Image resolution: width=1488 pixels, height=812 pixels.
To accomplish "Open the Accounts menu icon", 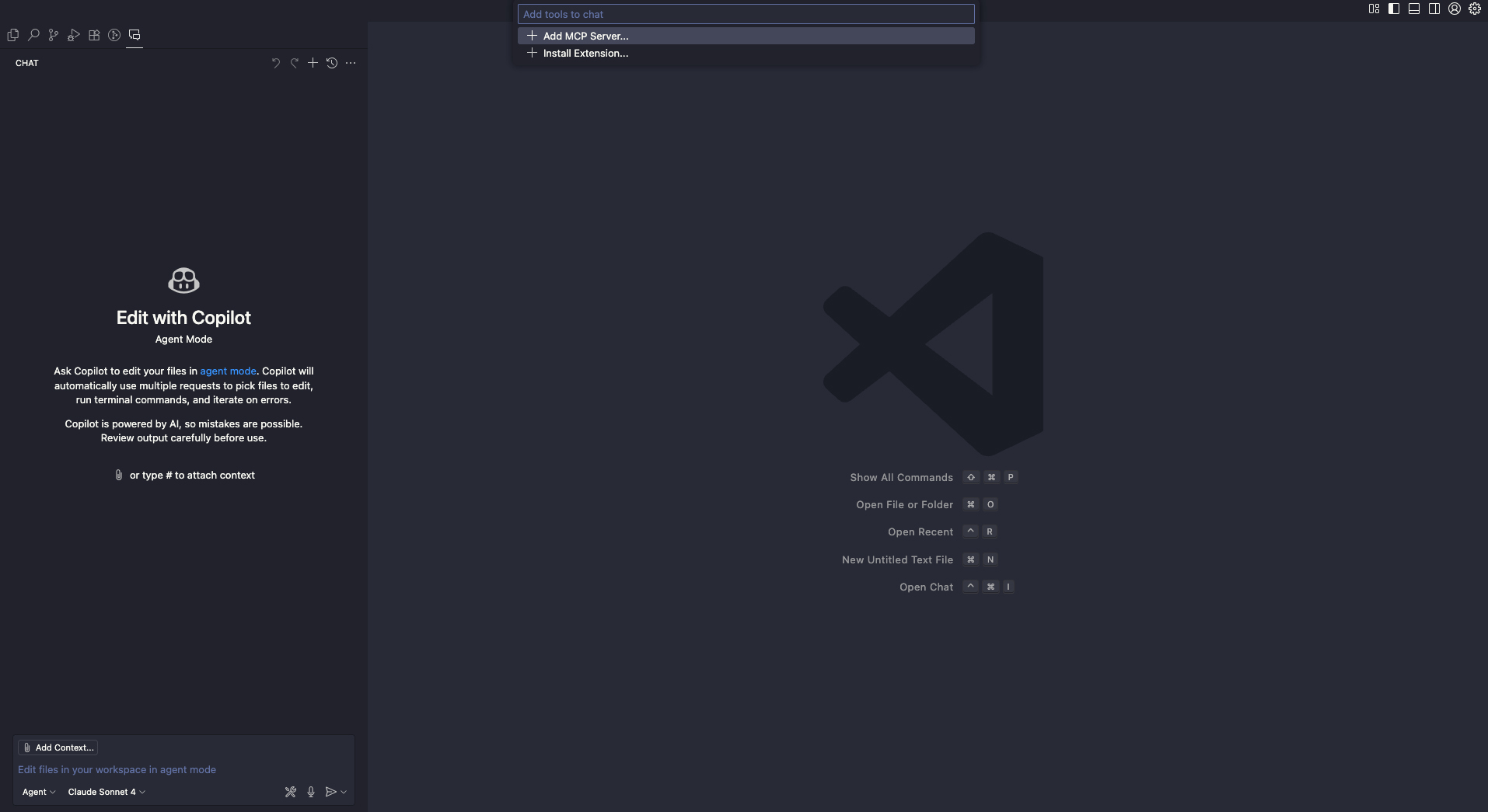I will [x=1455, y=9].
